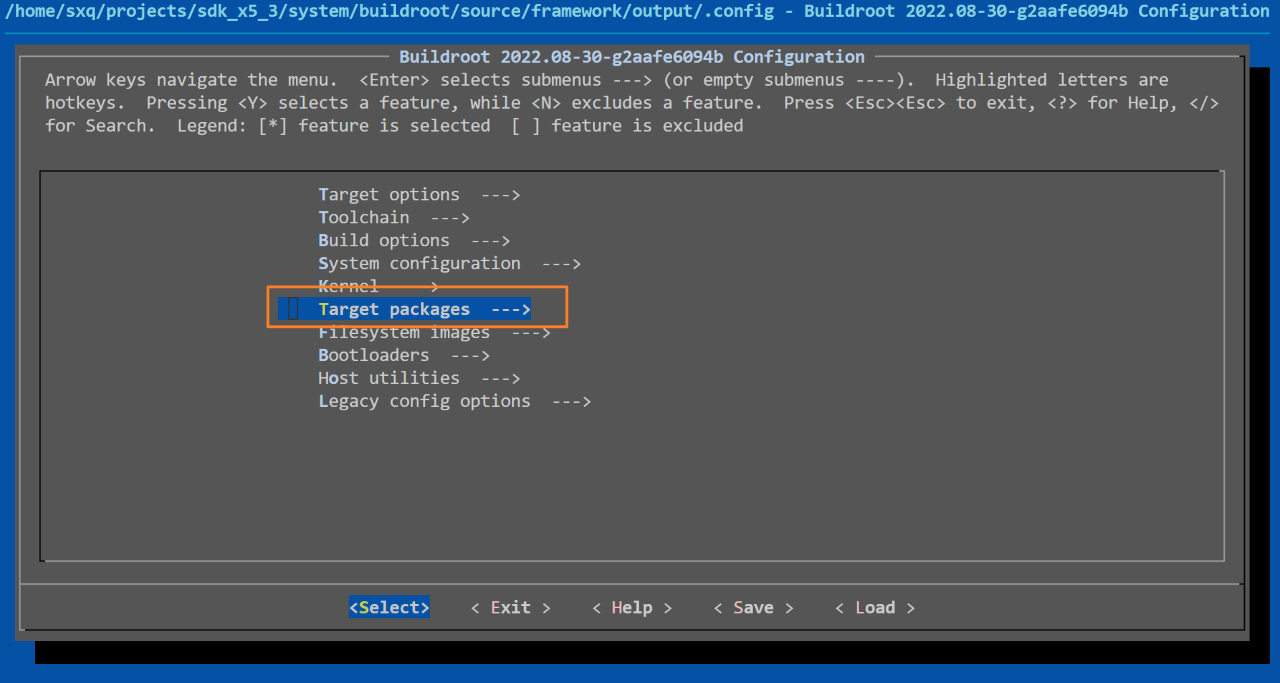Screen dimensions: 1280x683
Task: Open the Legacy config options submenu
Action: [x=454, y=401]
